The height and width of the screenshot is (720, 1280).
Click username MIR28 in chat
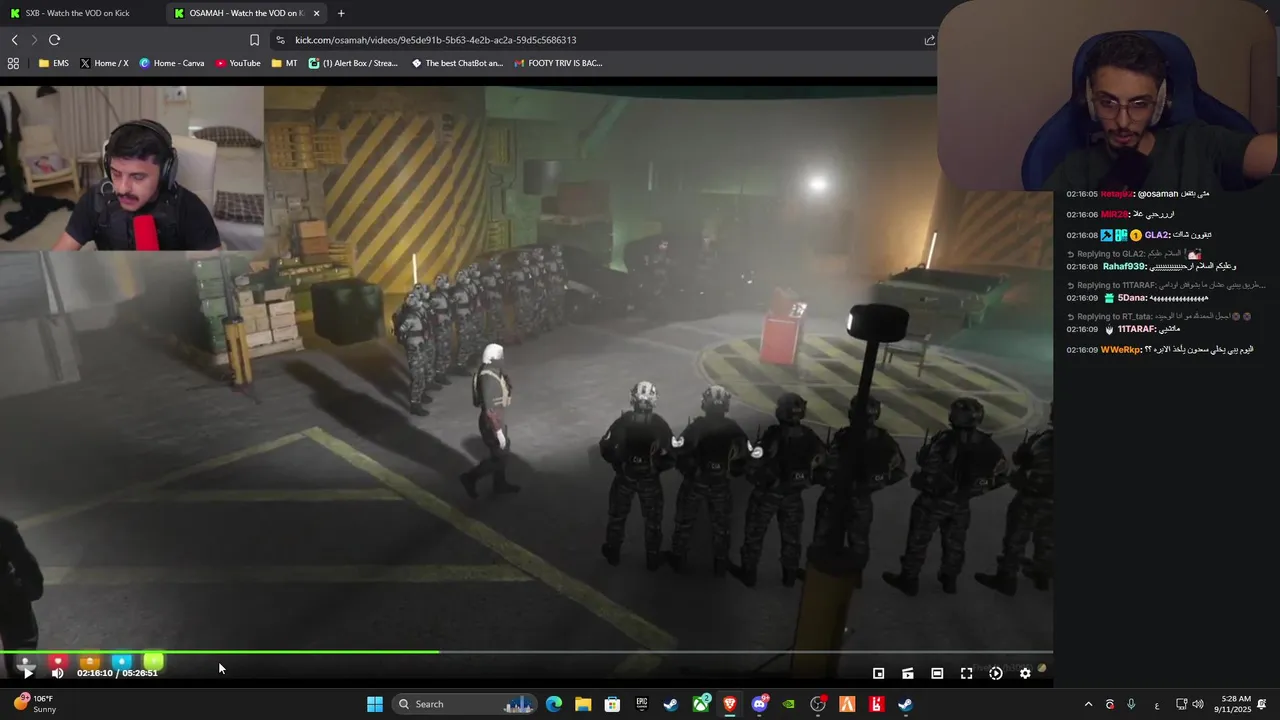coord(1114,214)
